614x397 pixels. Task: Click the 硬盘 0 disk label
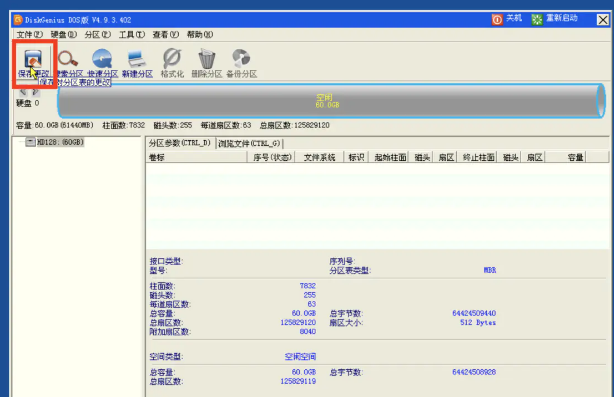(27, 103)
